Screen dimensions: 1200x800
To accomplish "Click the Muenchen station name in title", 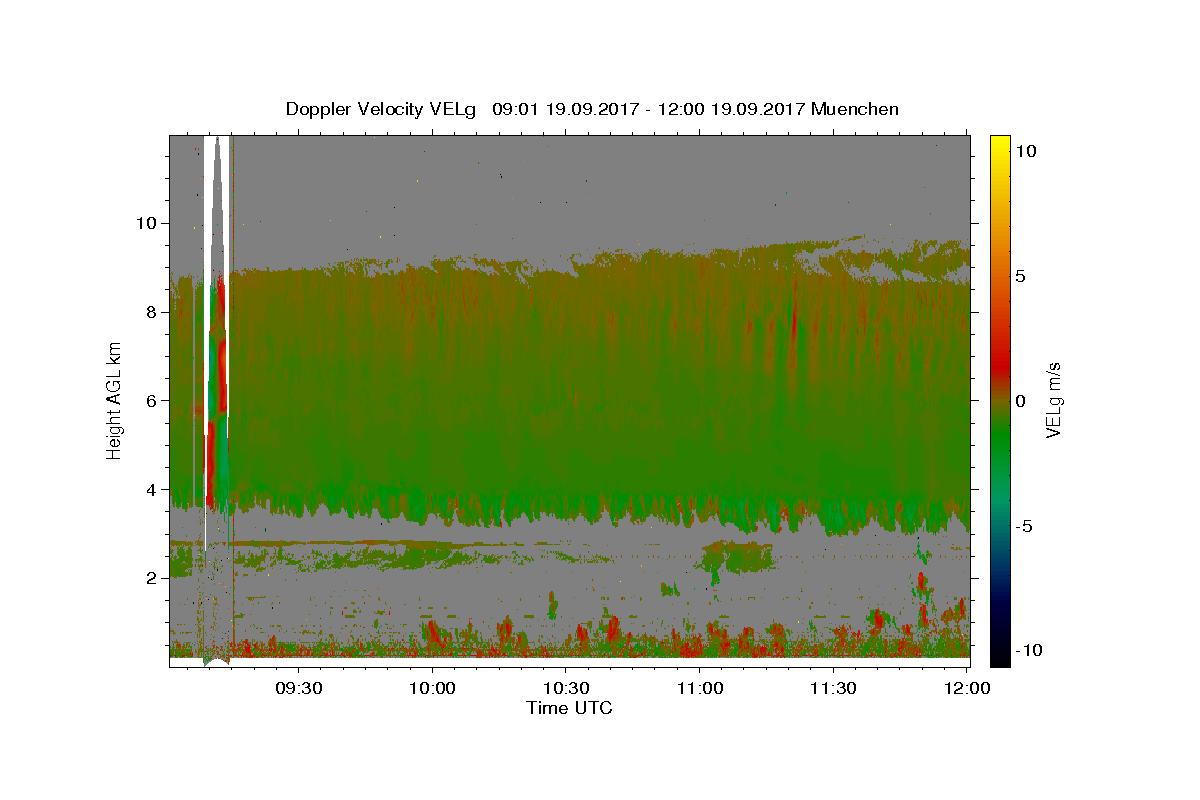I will (x=855, y=109).
